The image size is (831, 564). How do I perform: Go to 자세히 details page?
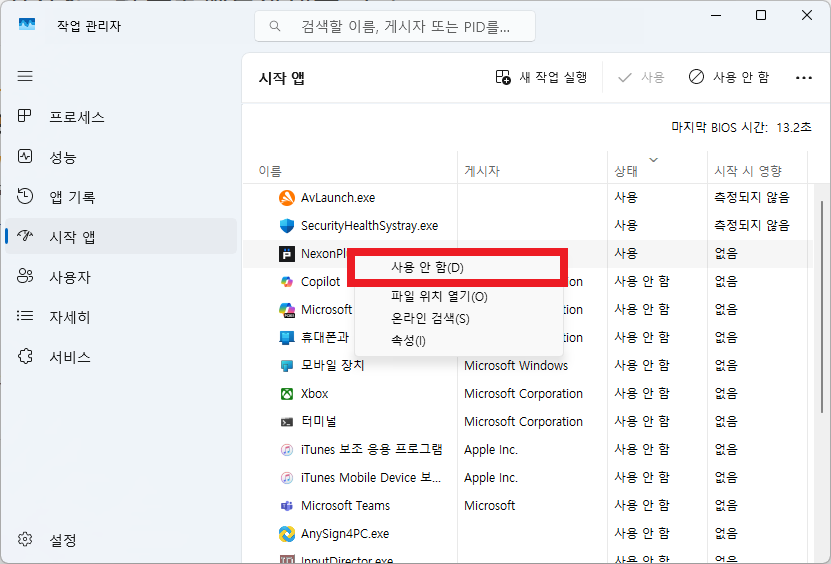pos(121,316)
